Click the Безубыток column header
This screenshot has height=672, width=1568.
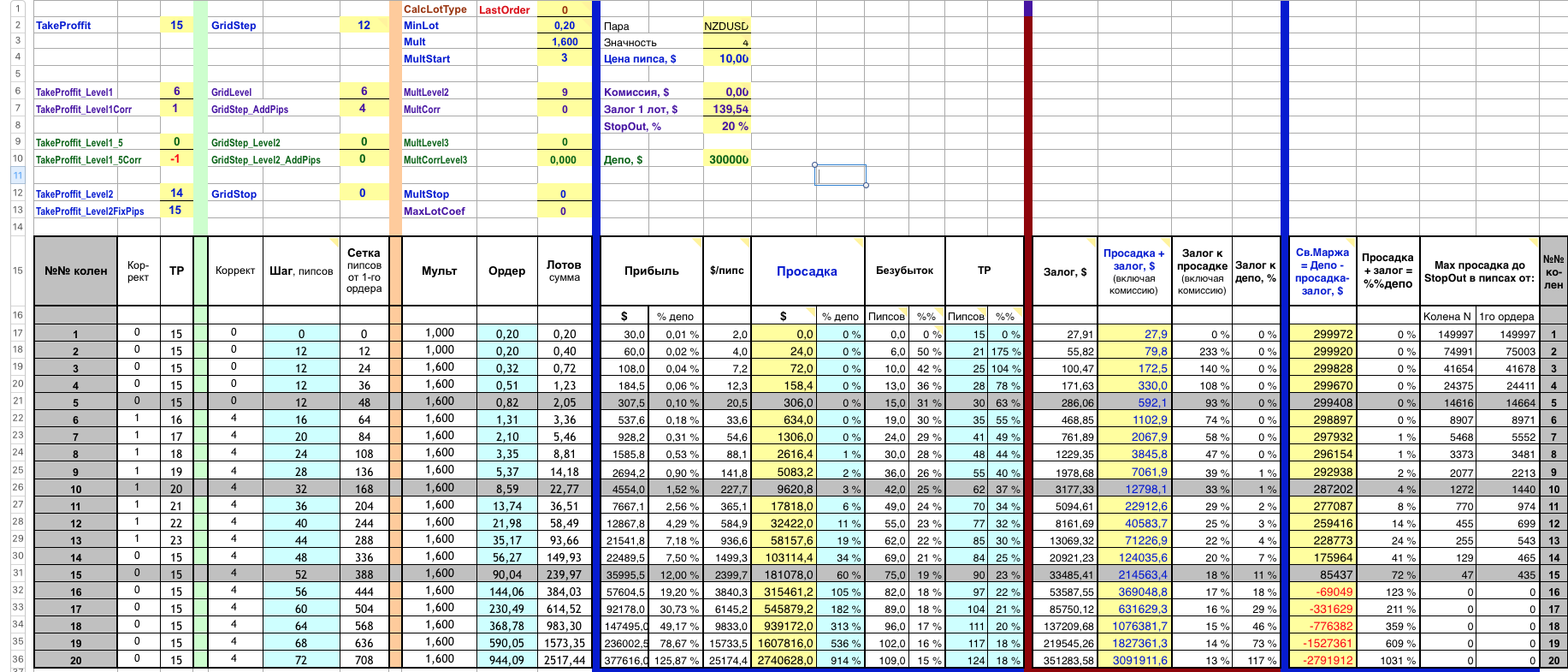[x=905, y=271]
